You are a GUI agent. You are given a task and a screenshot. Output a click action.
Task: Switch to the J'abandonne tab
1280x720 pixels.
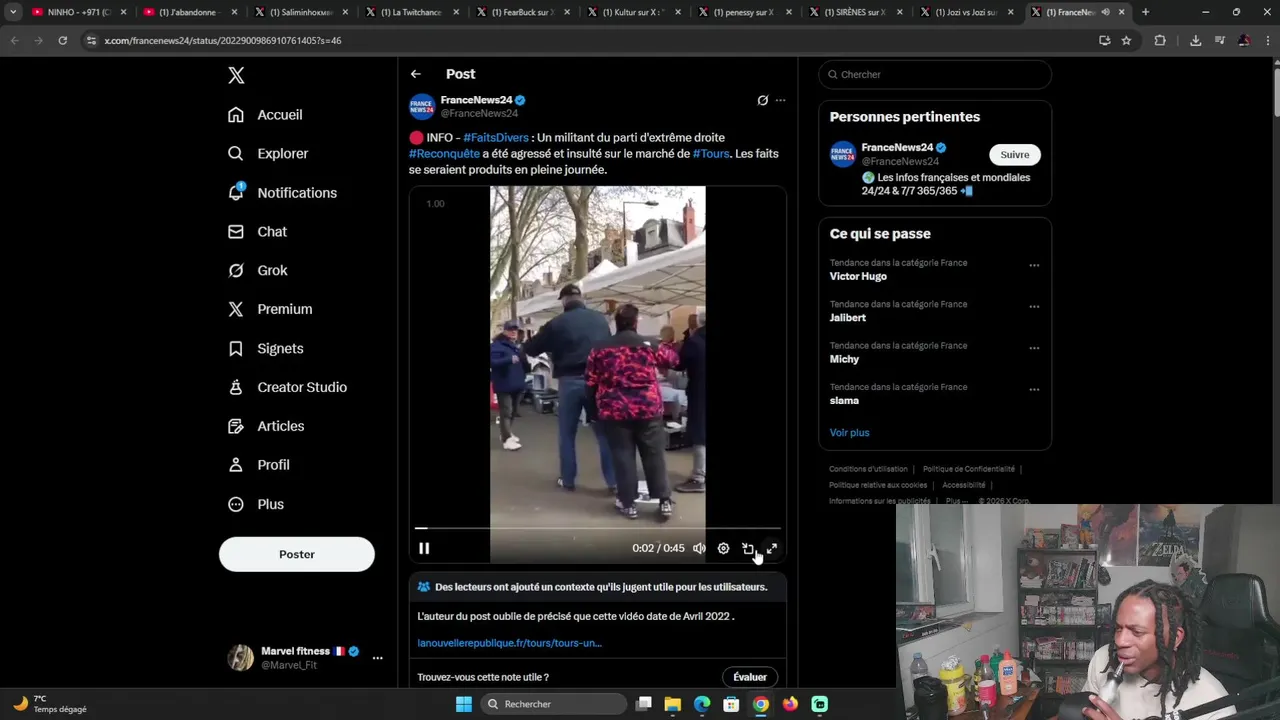click(189, 12)
